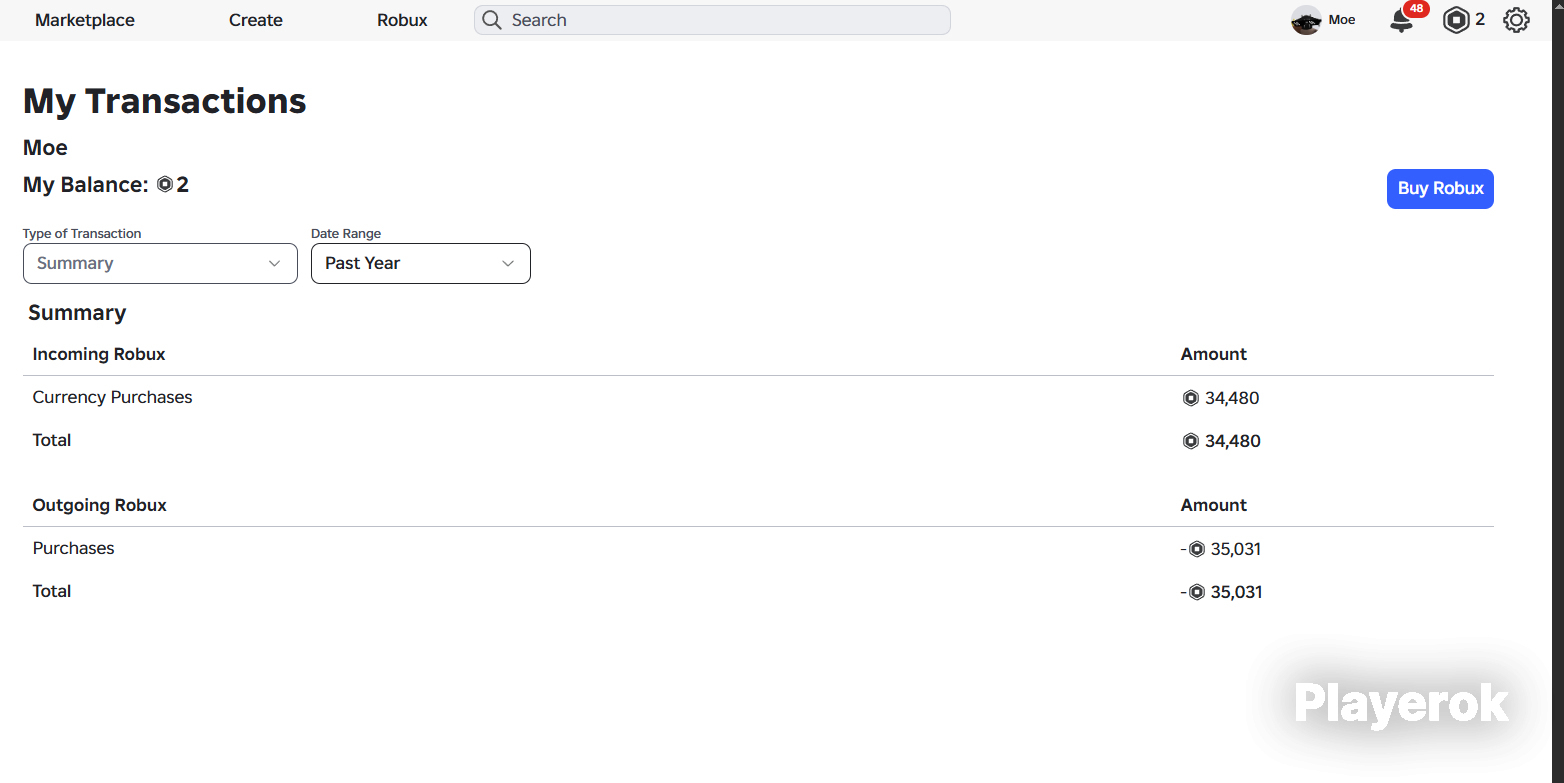Click the Buy Robux button
This screenshot has height=783, width=1564.
pyautogui.click(x=1440, y=189)
